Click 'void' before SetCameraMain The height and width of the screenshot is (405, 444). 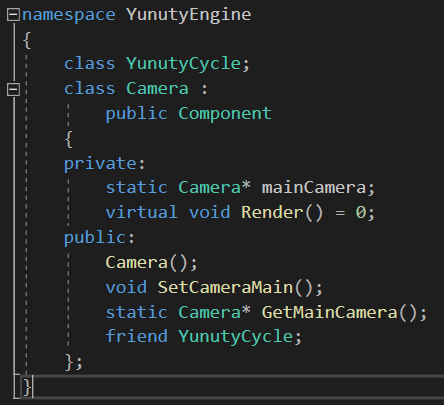(x=126, y=288)
